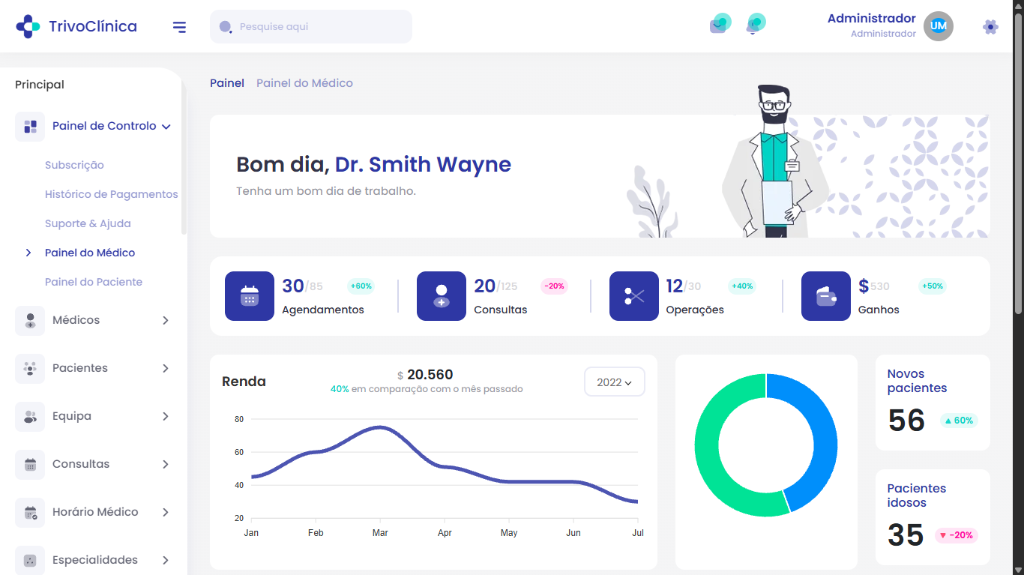Click the Administrador profile name

[x=871, y=18]
